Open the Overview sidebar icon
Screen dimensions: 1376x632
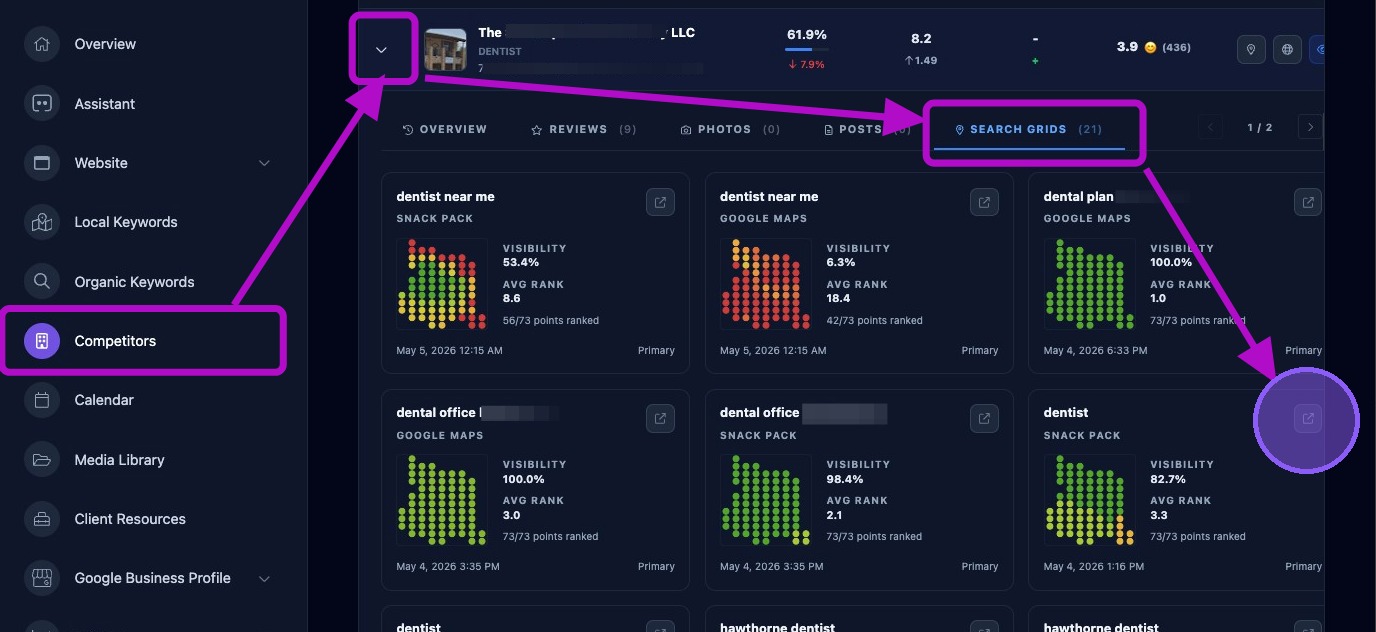coord(42,44)
